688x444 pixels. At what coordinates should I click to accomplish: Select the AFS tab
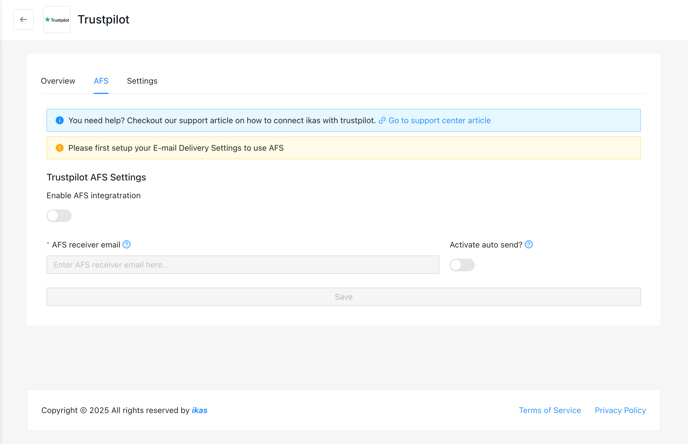[101, 81]
